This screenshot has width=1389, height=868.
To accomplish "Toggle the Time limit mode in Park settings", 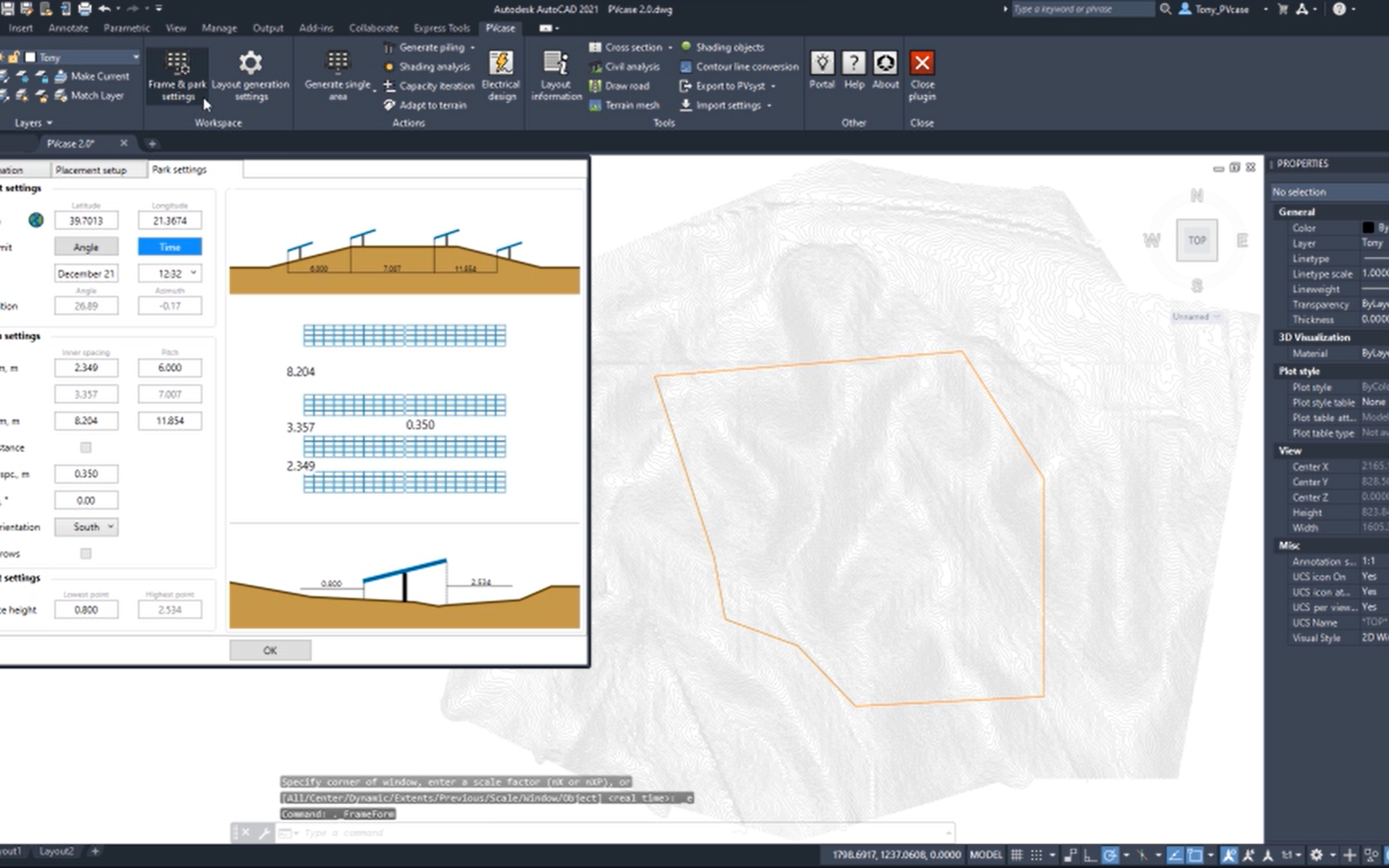I will [169, 247].
